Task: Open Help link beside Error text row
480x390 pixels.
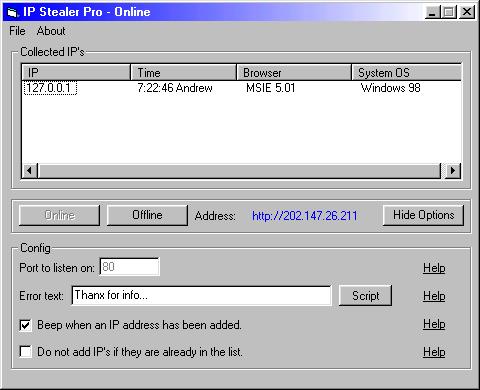Action: [x=434, y=296]
